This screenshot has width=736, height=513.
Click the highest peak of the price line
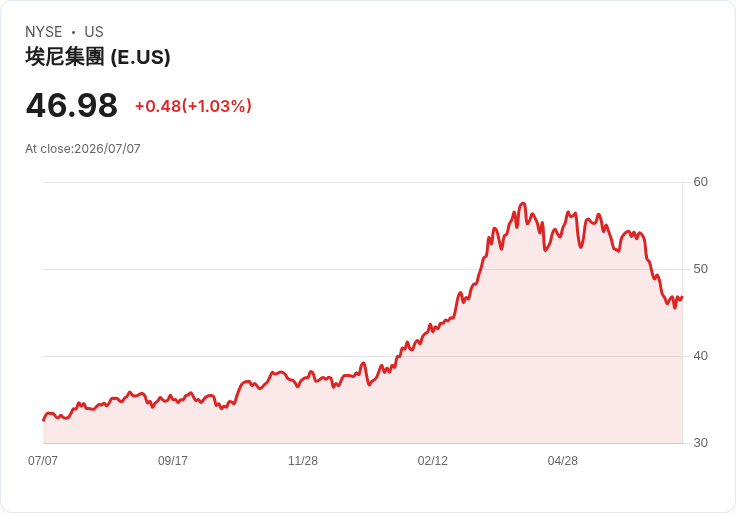click(523, 204)
